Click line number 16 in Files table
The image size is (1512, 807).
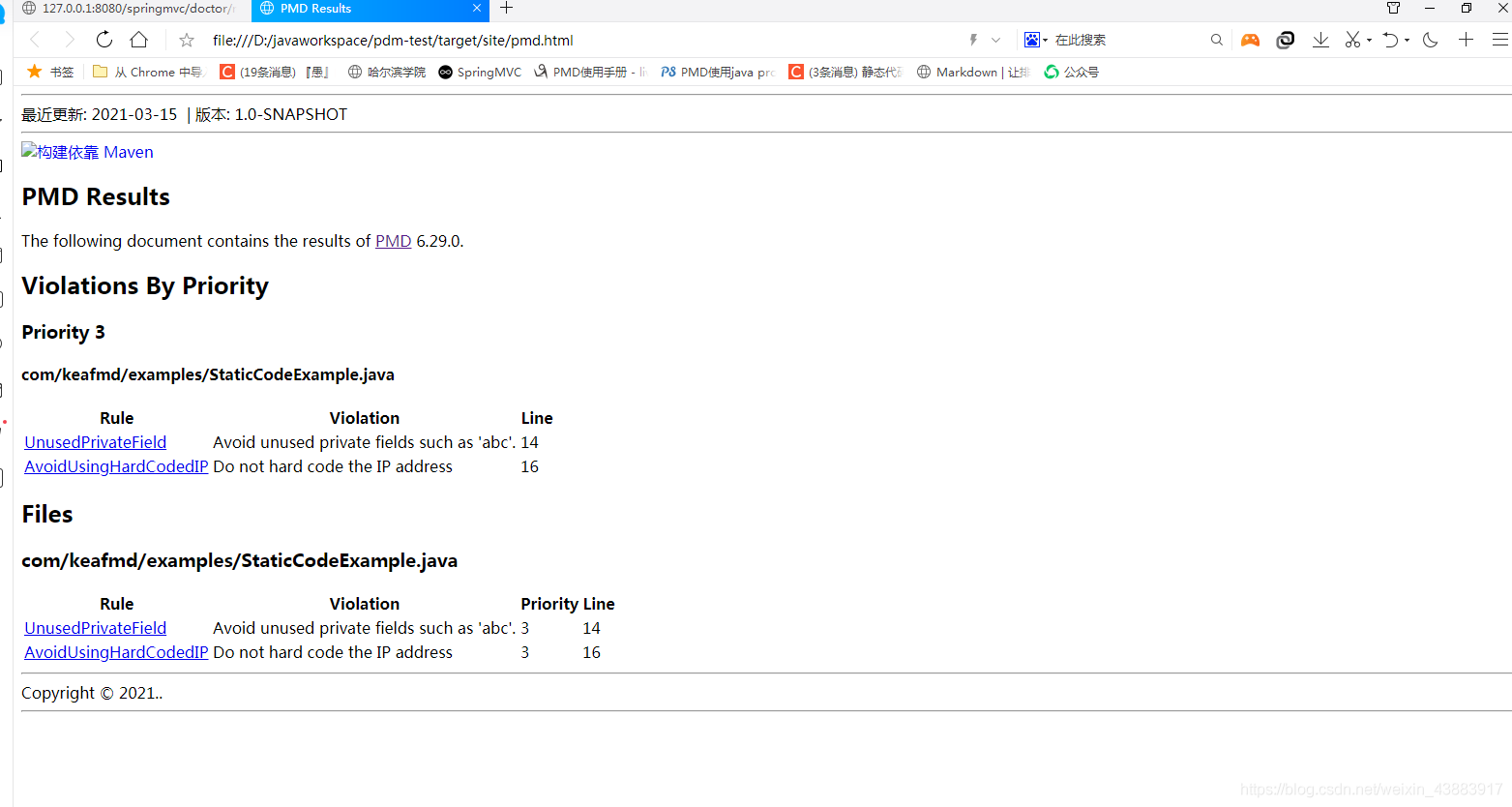click(592, 652)
